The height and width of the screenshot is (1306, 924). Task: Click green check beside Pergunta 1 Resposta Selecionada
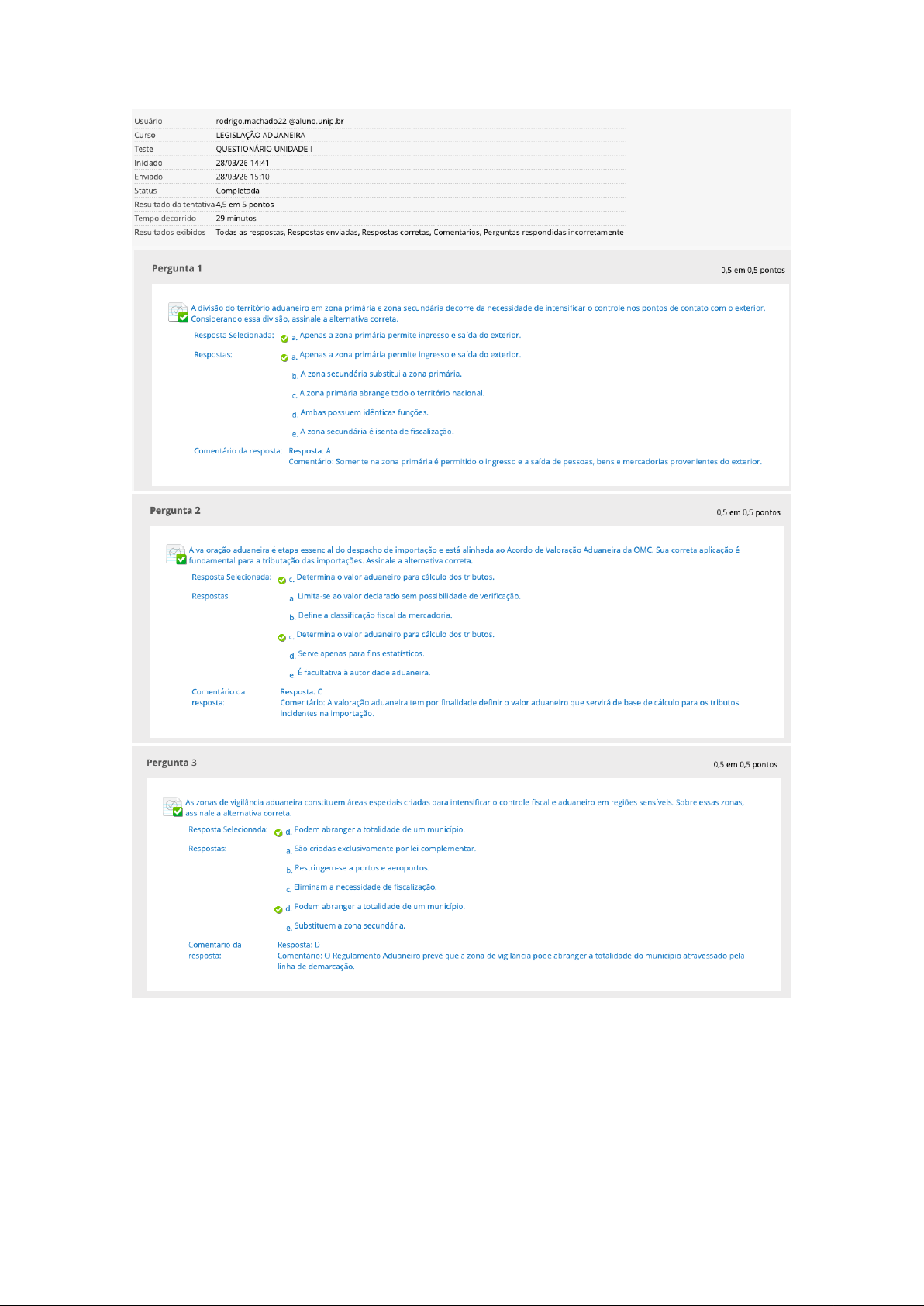coord(284,339)
